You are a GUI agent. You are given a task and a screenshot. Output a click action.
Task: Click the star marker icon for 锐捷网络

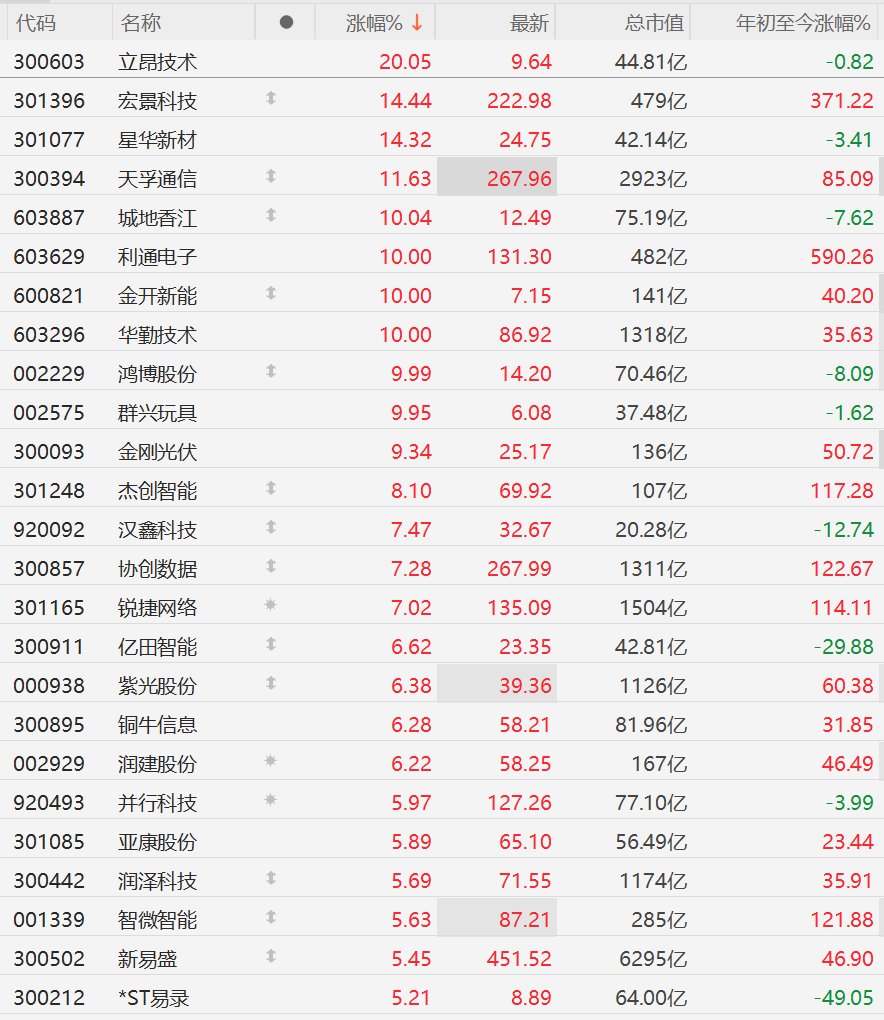click(271, 605)
